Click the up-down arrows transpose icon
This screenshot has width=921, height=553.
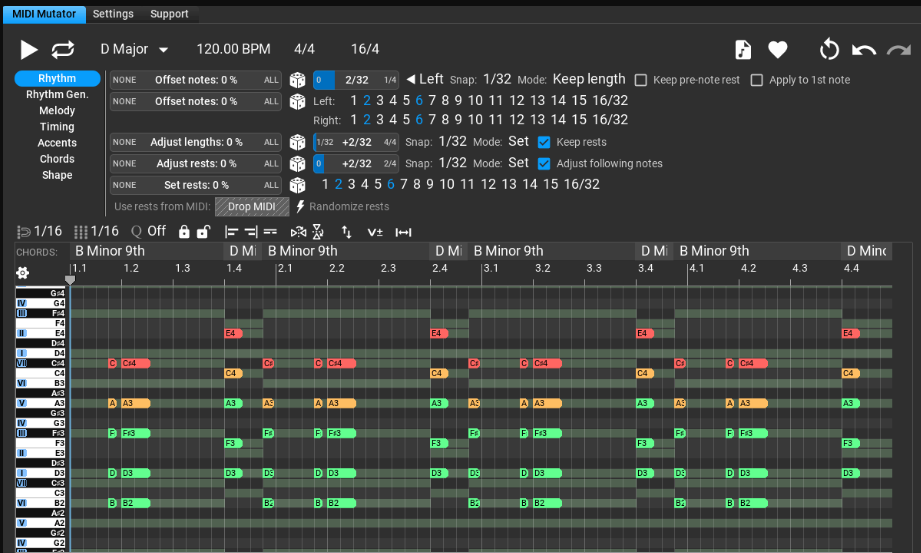point(347,232)
